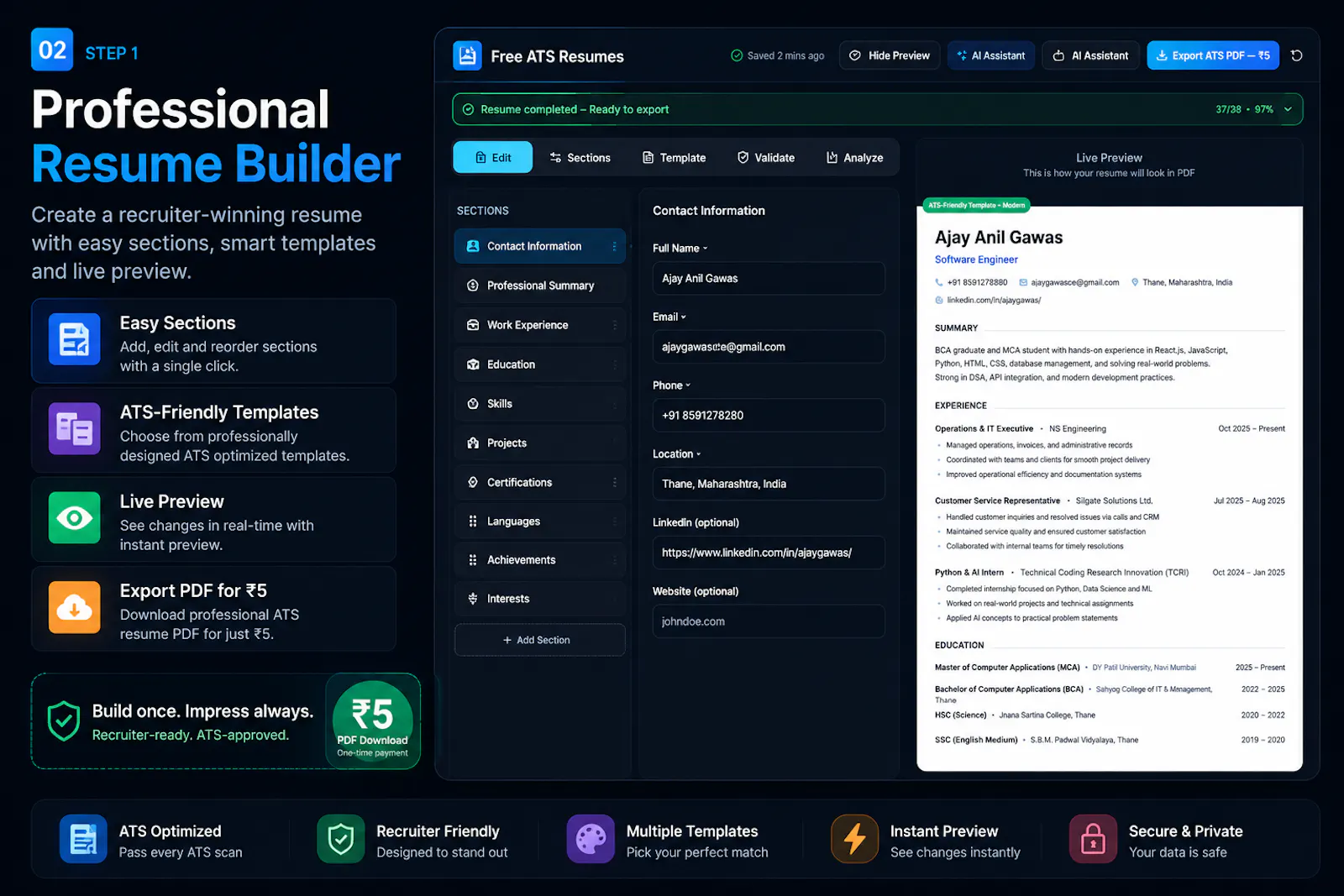Open the highlighted blue AI Assistant button
Image resolution: width=1344 pixels, height=896 pixels.
click(991, 55)
